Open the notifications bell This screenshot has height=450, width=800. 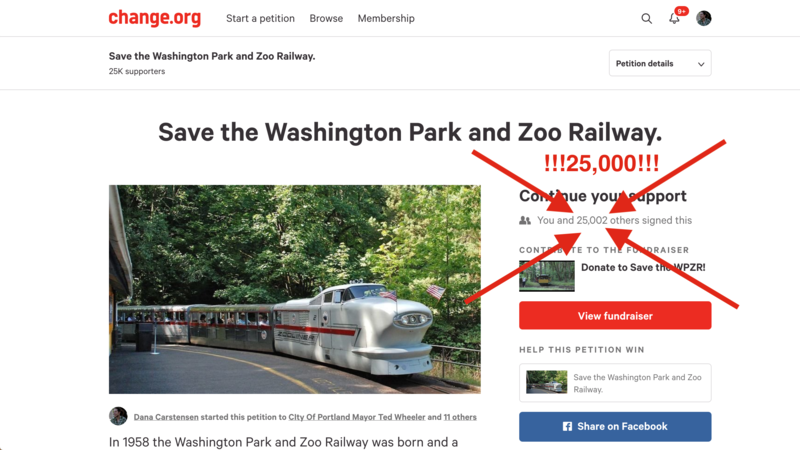pos(674,19)
